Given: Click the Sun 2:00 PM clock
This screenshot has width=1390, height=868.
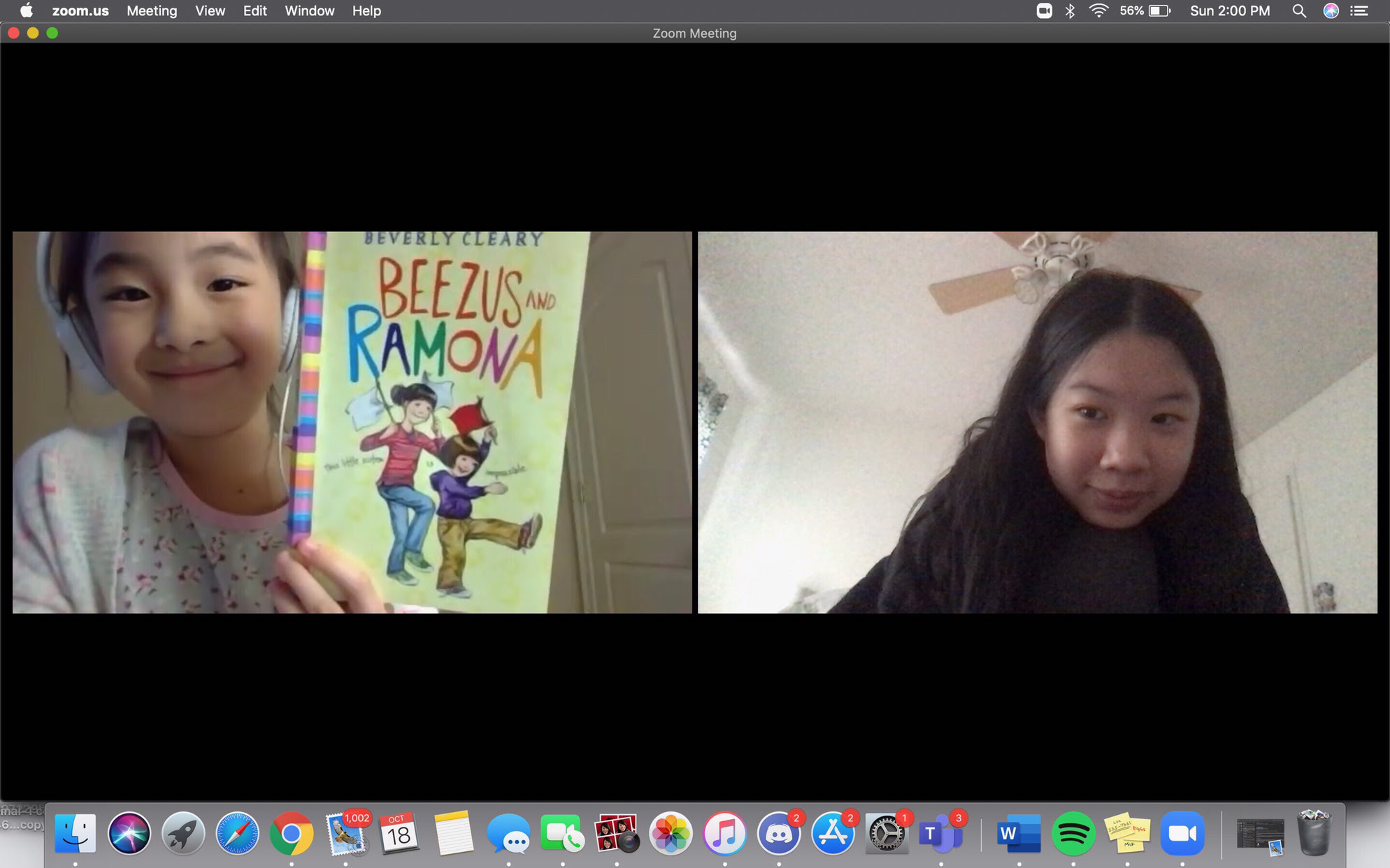Looking at the screenshot, I should [1230, 10].
